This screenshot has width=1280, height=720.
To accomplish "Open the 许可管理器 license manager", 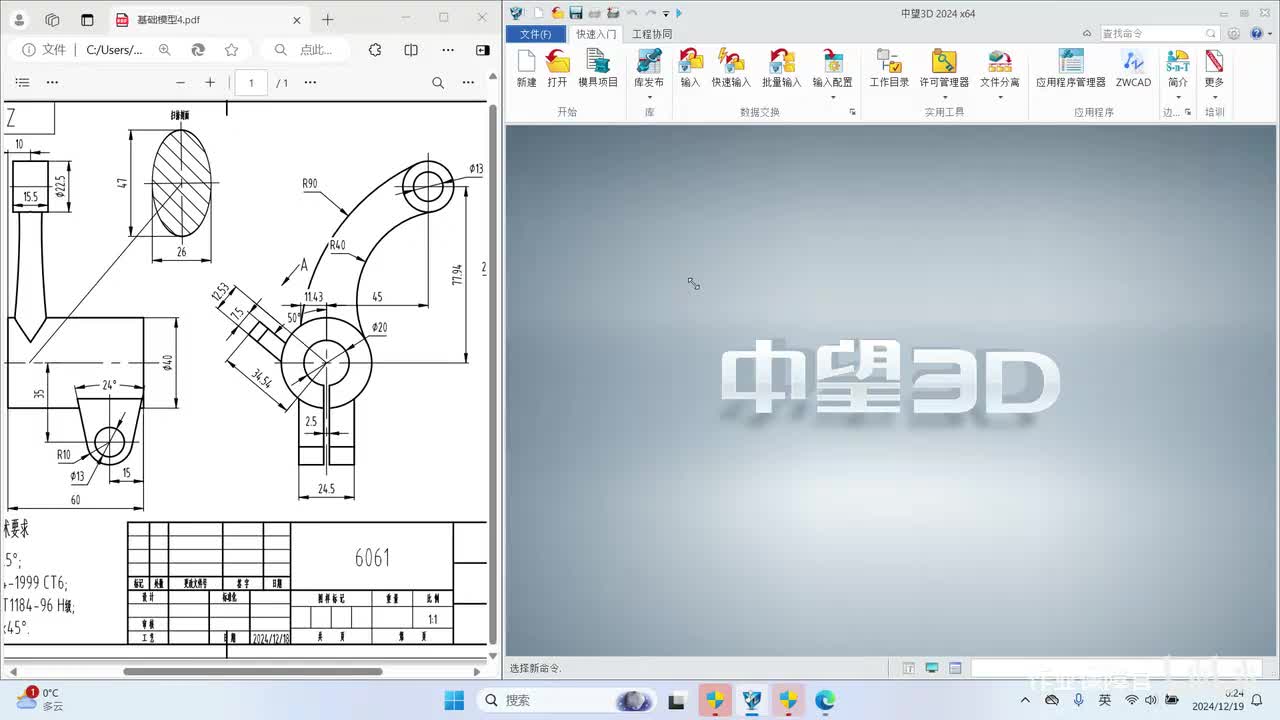I will pos(944,68).
